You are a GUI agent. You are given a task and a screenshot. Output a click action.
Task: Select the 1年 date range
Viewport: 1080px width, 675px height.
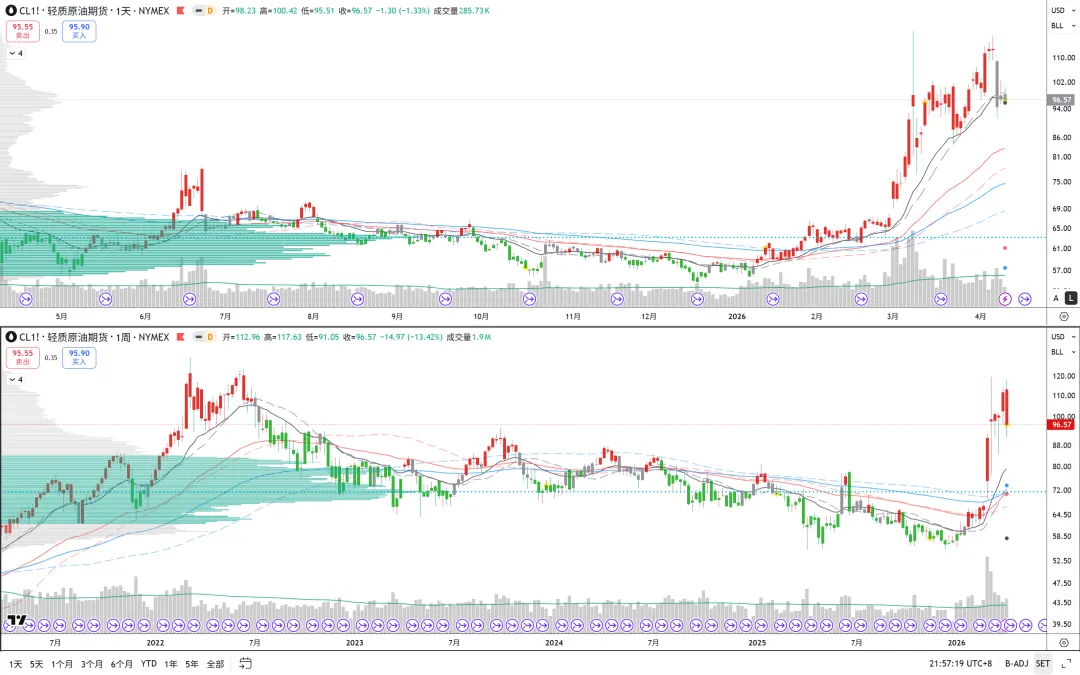click(x=171, y=664)
